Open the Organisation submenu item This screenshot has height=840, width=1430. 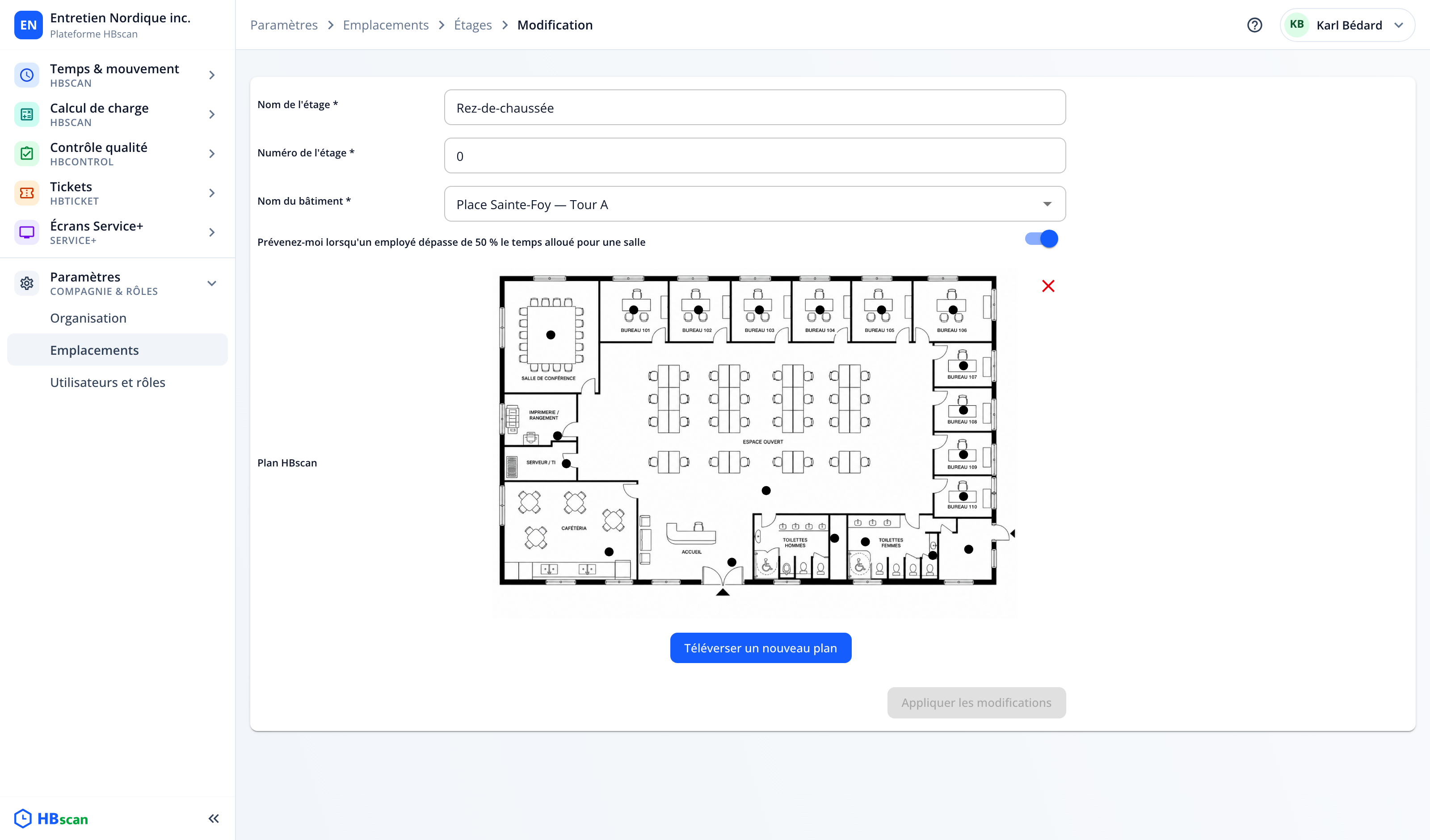tap(88, 318)
